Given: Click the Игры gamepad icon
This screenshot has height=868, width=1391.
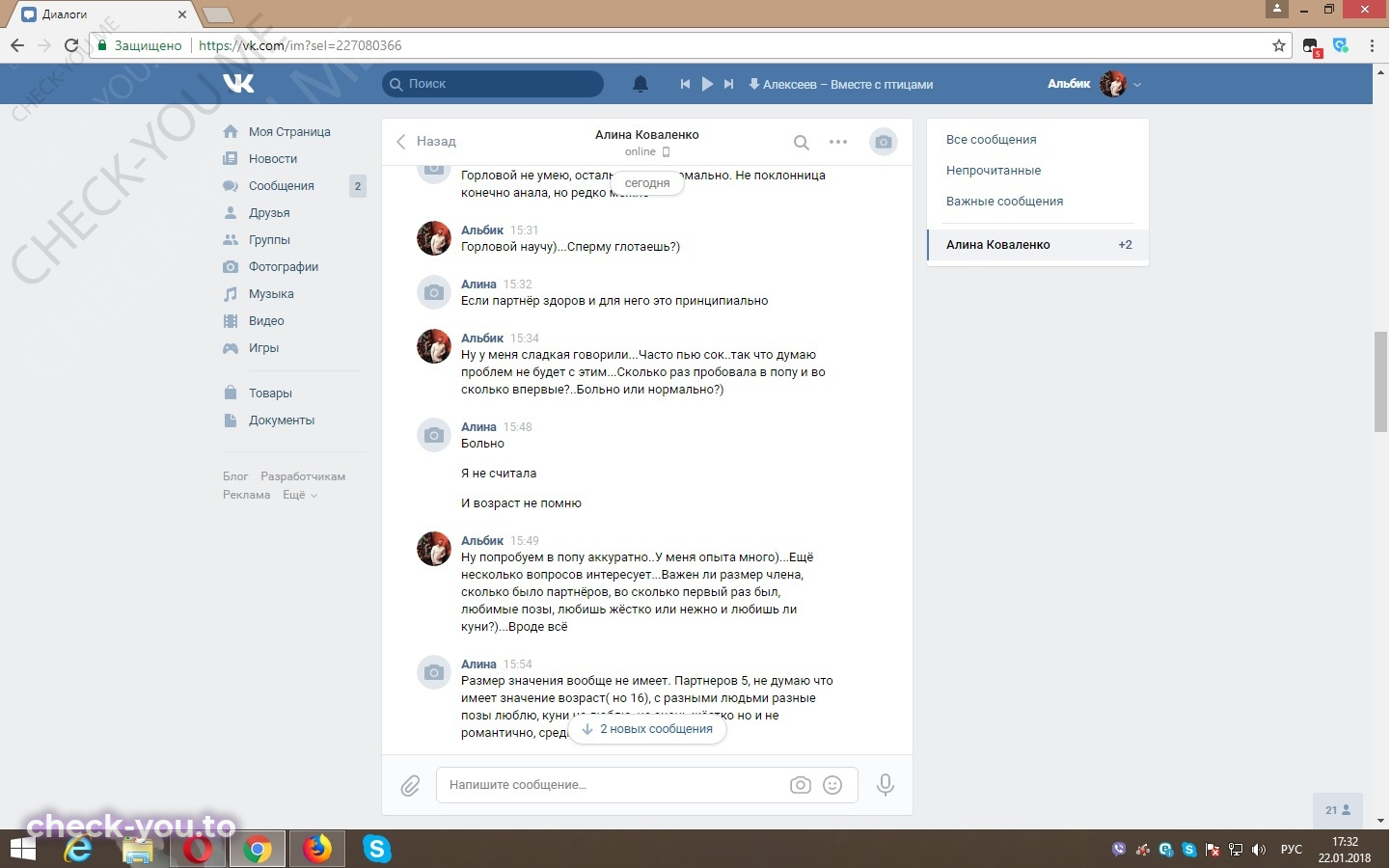Looking at the screenshot, I should (x=231, y=348).
